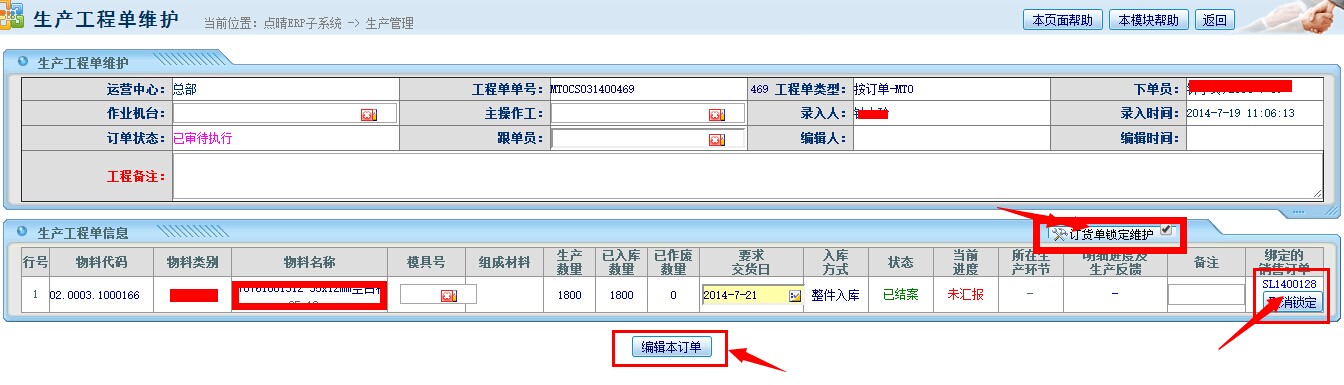Click the app logo beside 生产工程单维护
1344x385 pixels.
[x=11, y=18]
